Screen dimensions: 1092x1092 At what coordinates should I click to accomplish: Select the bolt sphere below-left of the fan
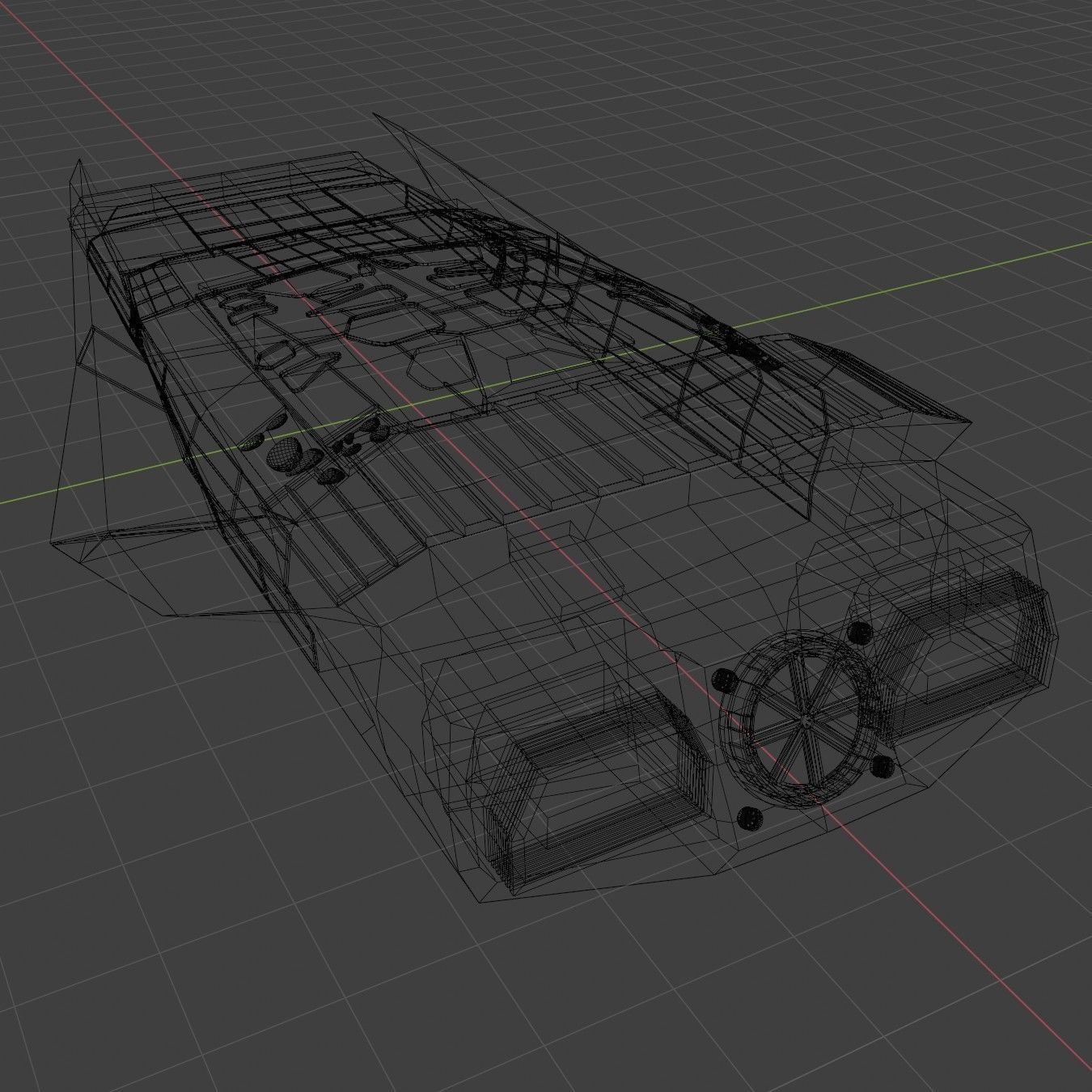coord(750,818)
